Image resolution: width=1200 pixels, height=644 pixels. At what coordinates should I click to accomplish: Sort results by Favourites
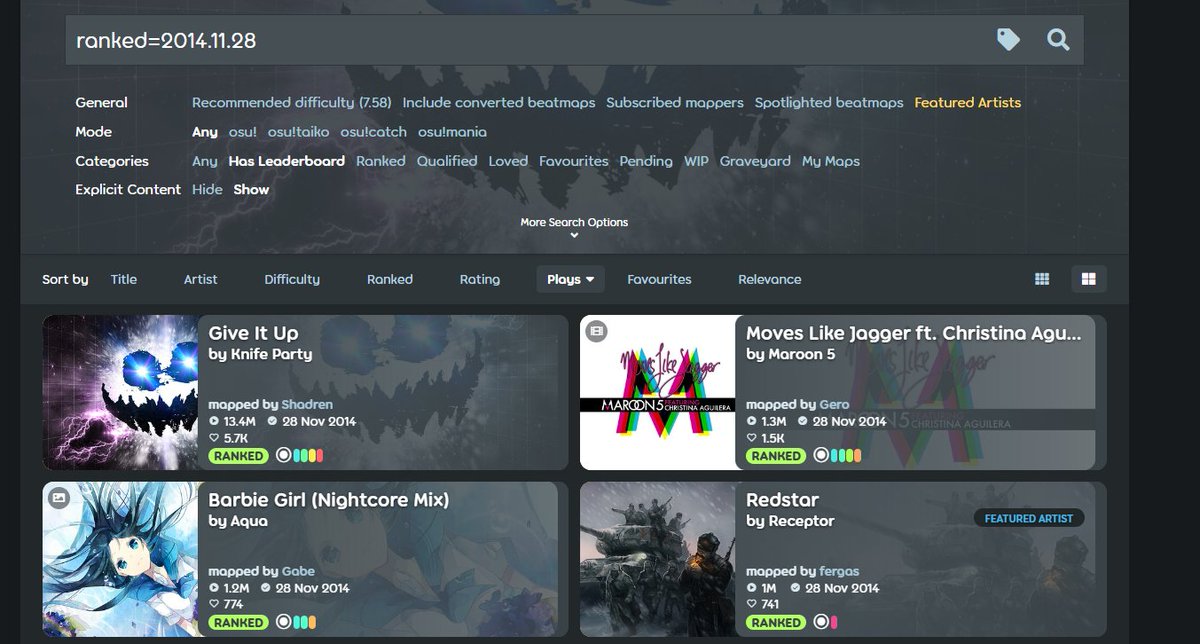click(x=659, y=280)
